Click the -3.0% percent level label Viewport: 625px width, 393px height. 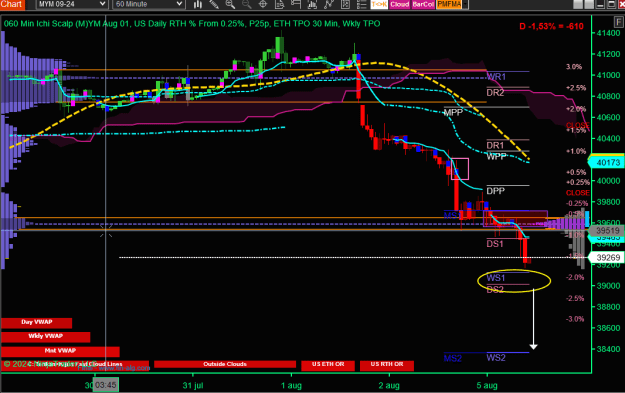[575, 319]
